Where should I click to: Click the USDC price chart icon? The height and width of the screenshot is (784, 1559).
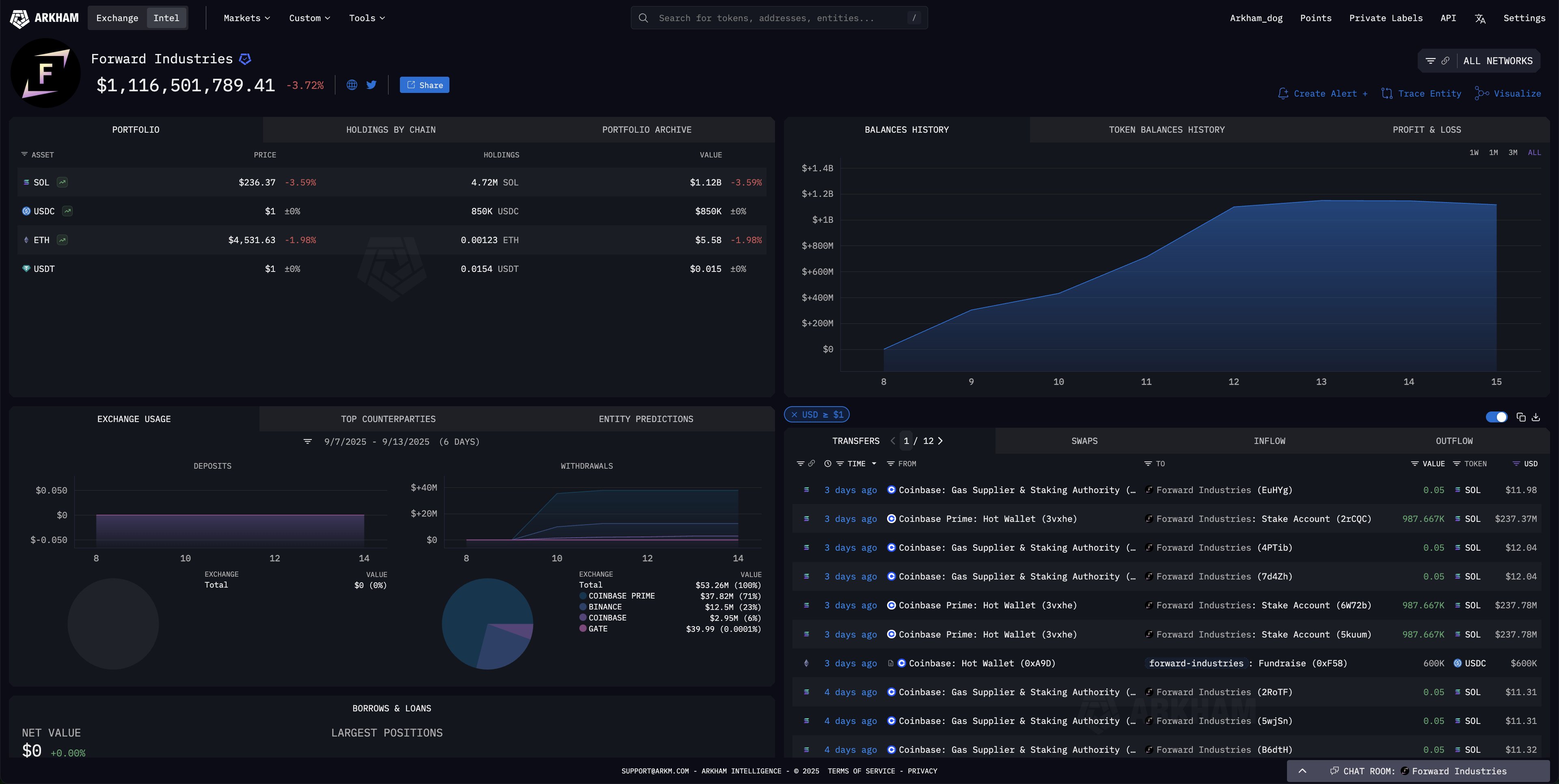(67, 211)
